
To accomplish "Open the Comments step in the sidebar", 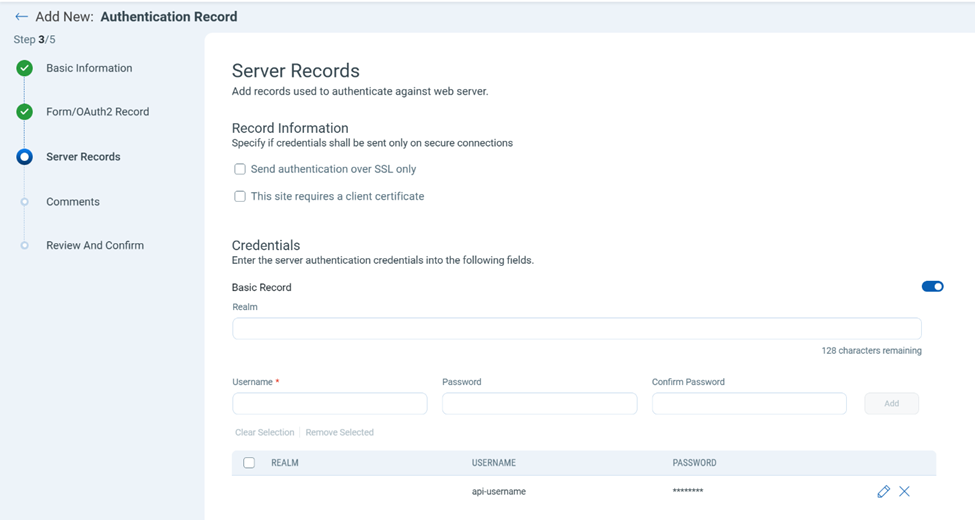I will 73,202.
